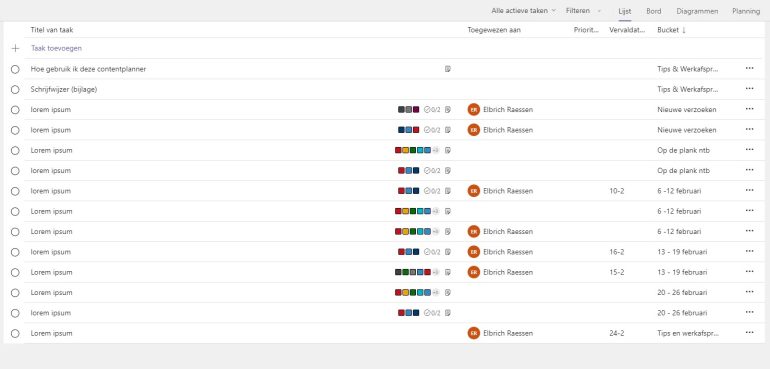Image resolution: width=770 pixels, height=369 pixels.
Task: Click checklist 0/2 icon on task due 10-2
Action: click(432, 191)
